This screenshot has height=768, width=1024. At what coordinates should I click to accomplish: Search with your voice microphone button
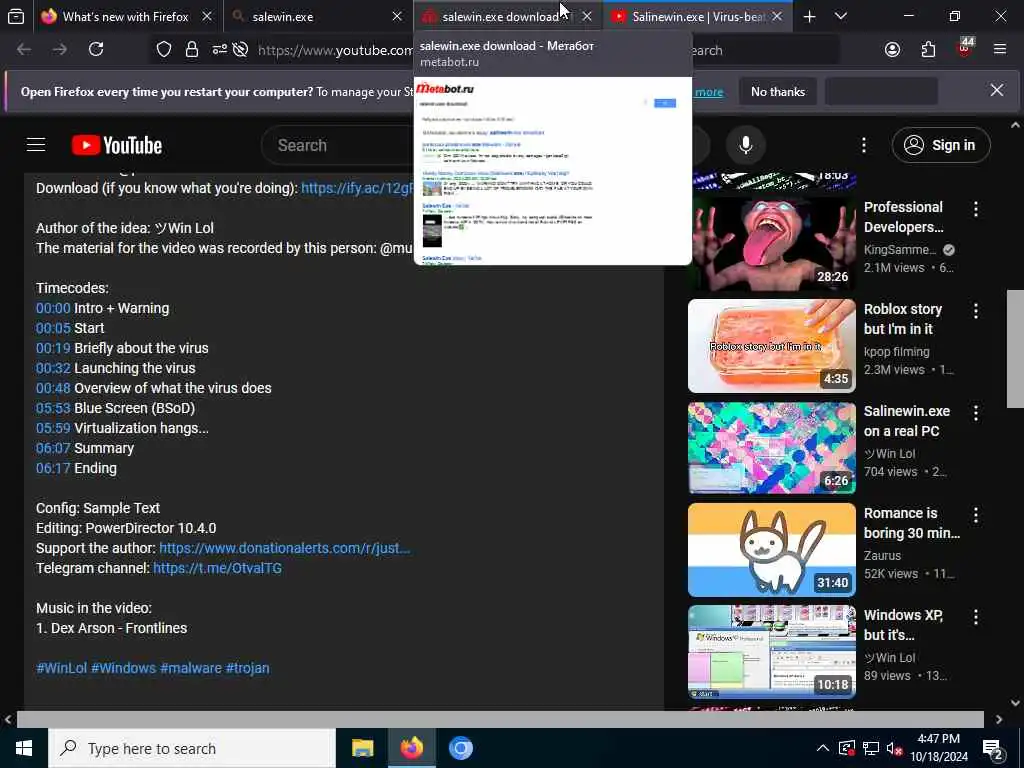click(745, 145)
